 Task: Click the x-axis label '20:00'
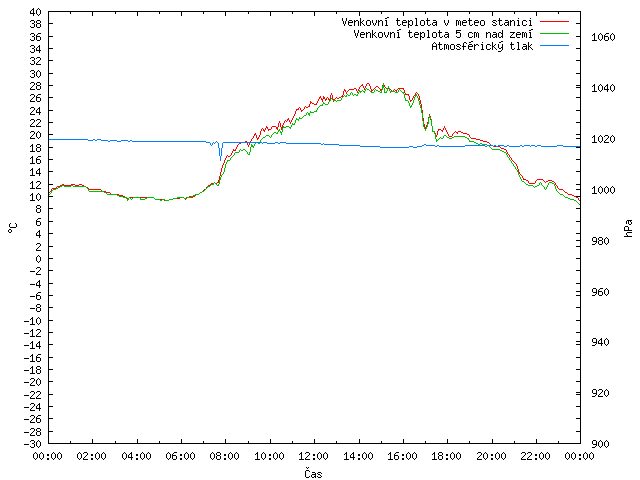point(491,456)
